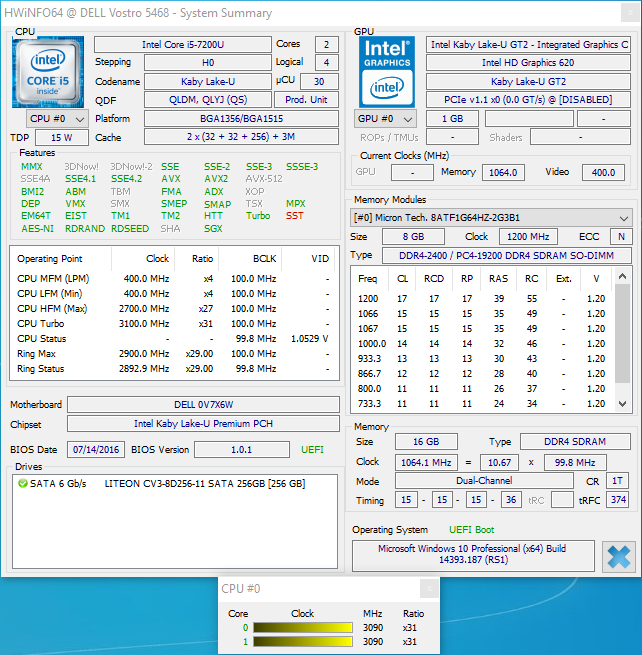
Task: Click the Dual-Channel mode field
Action: point(484,481)
